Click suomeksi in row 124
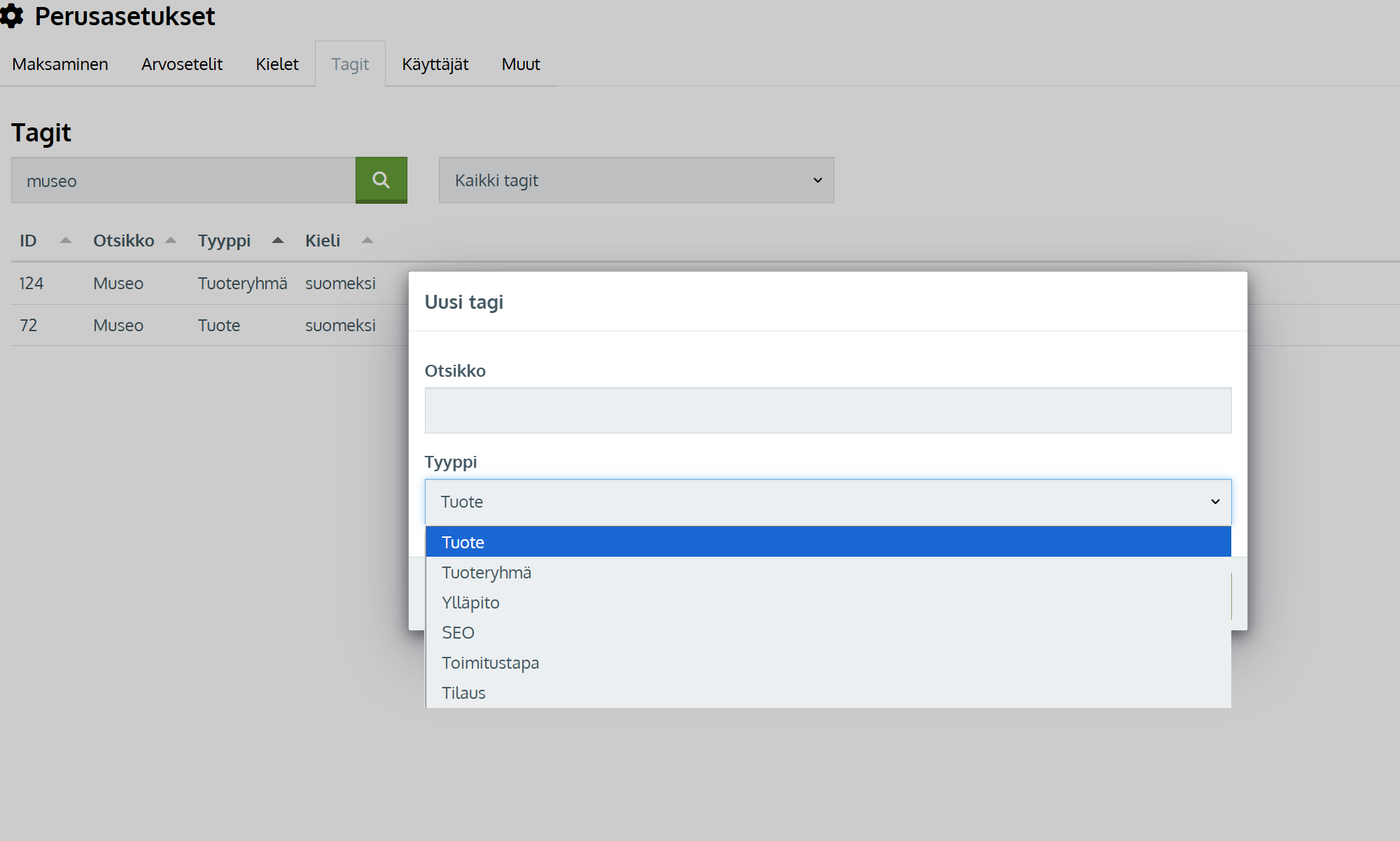Viewport: 1400px width, 841px height. pos(340,283)
